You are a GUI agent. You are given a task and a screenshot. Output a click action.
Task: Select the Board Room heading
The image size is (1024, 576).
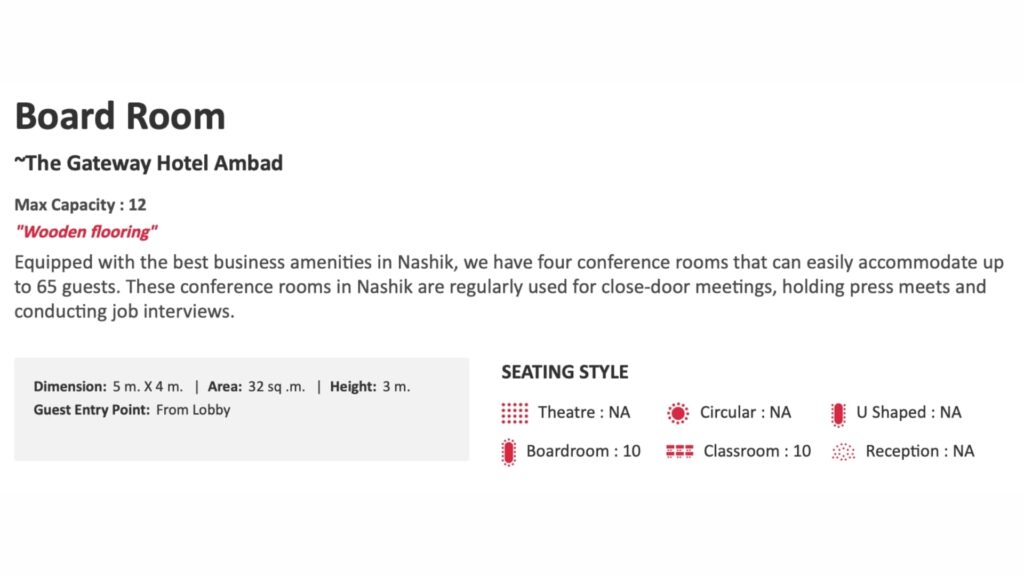point(120,116)
